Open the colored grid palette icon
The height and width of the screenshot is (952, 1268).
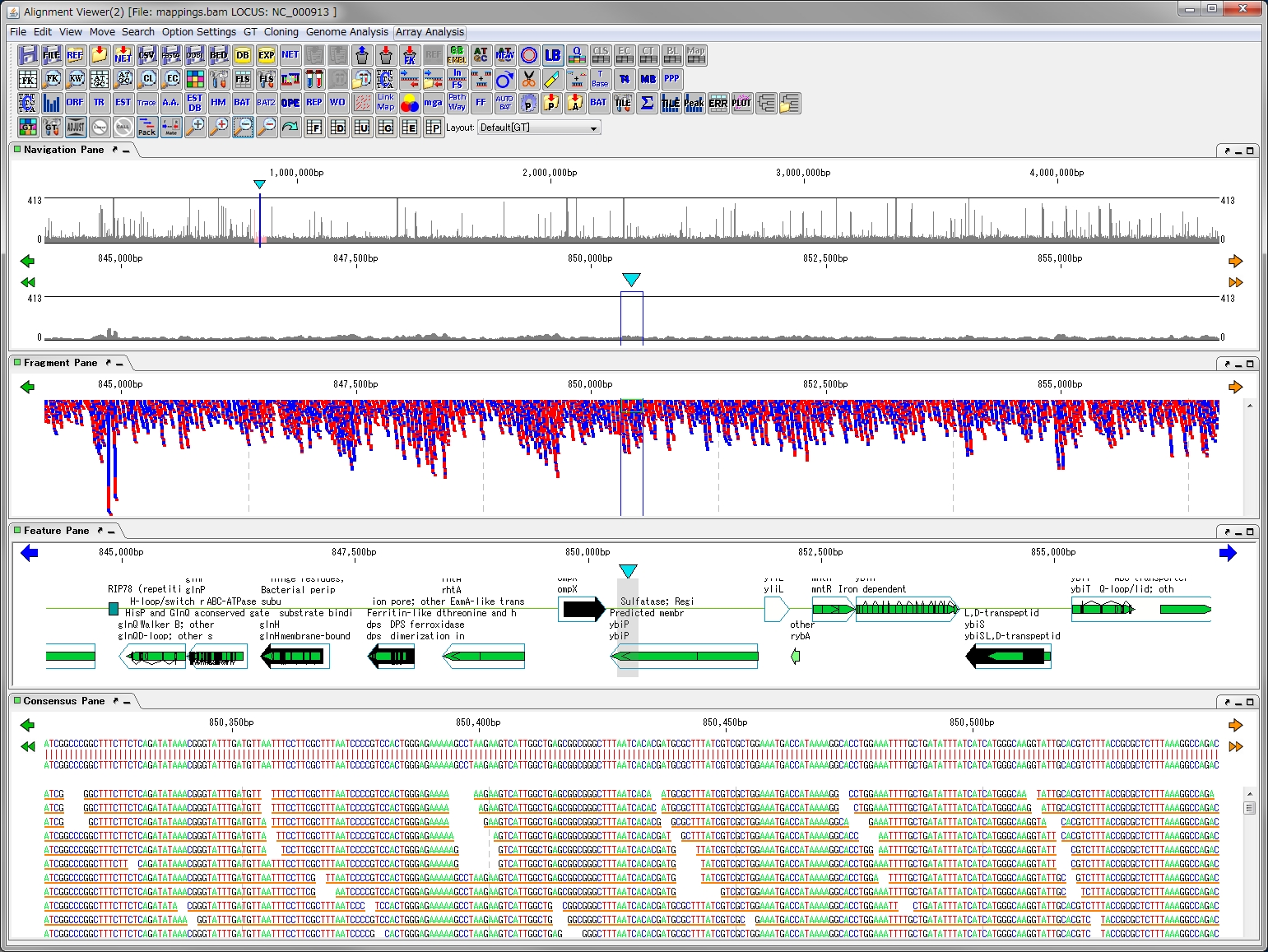pos(195,79)
